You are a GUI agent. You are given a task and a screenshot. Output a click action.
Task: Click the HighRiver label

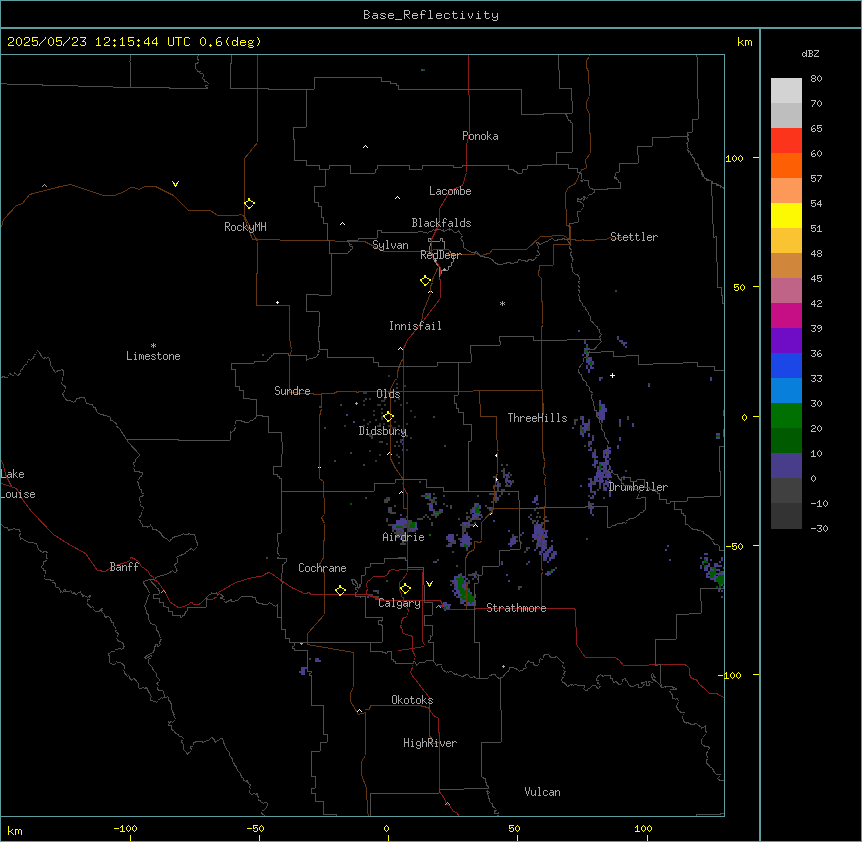pos(430,743)
